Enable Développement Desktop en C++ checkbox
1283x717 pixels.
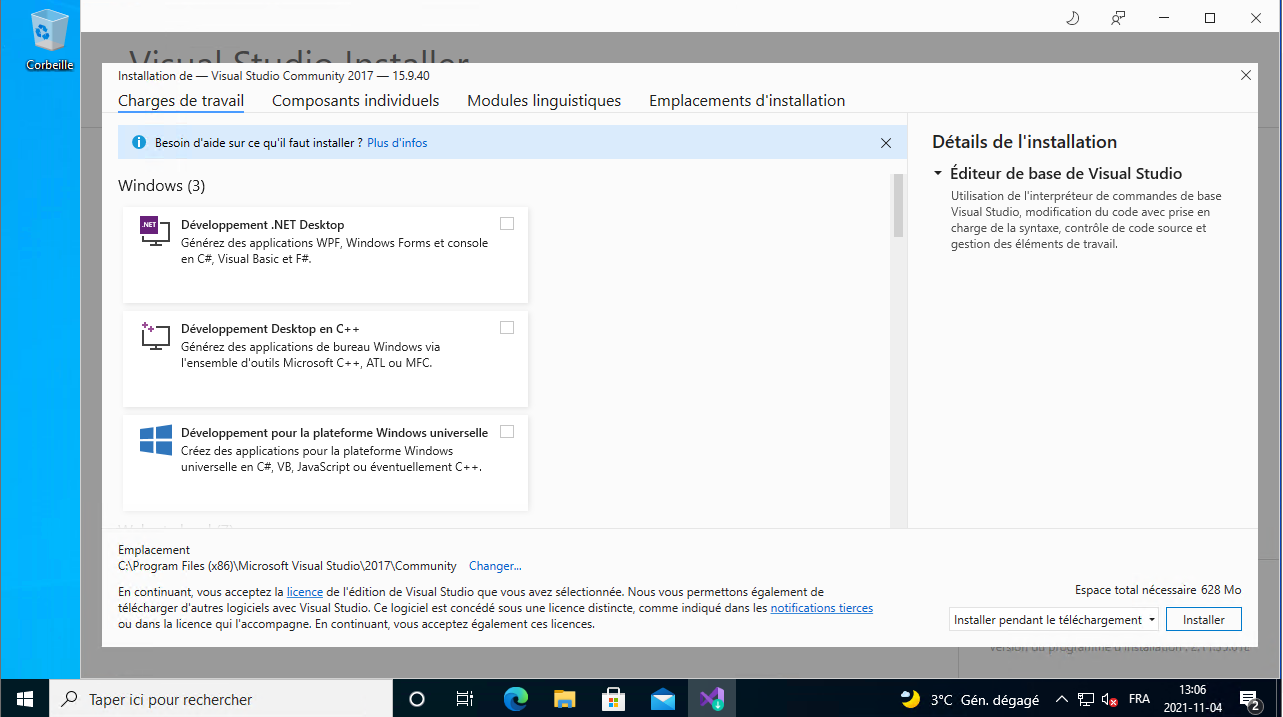click(x=507, y=327)
